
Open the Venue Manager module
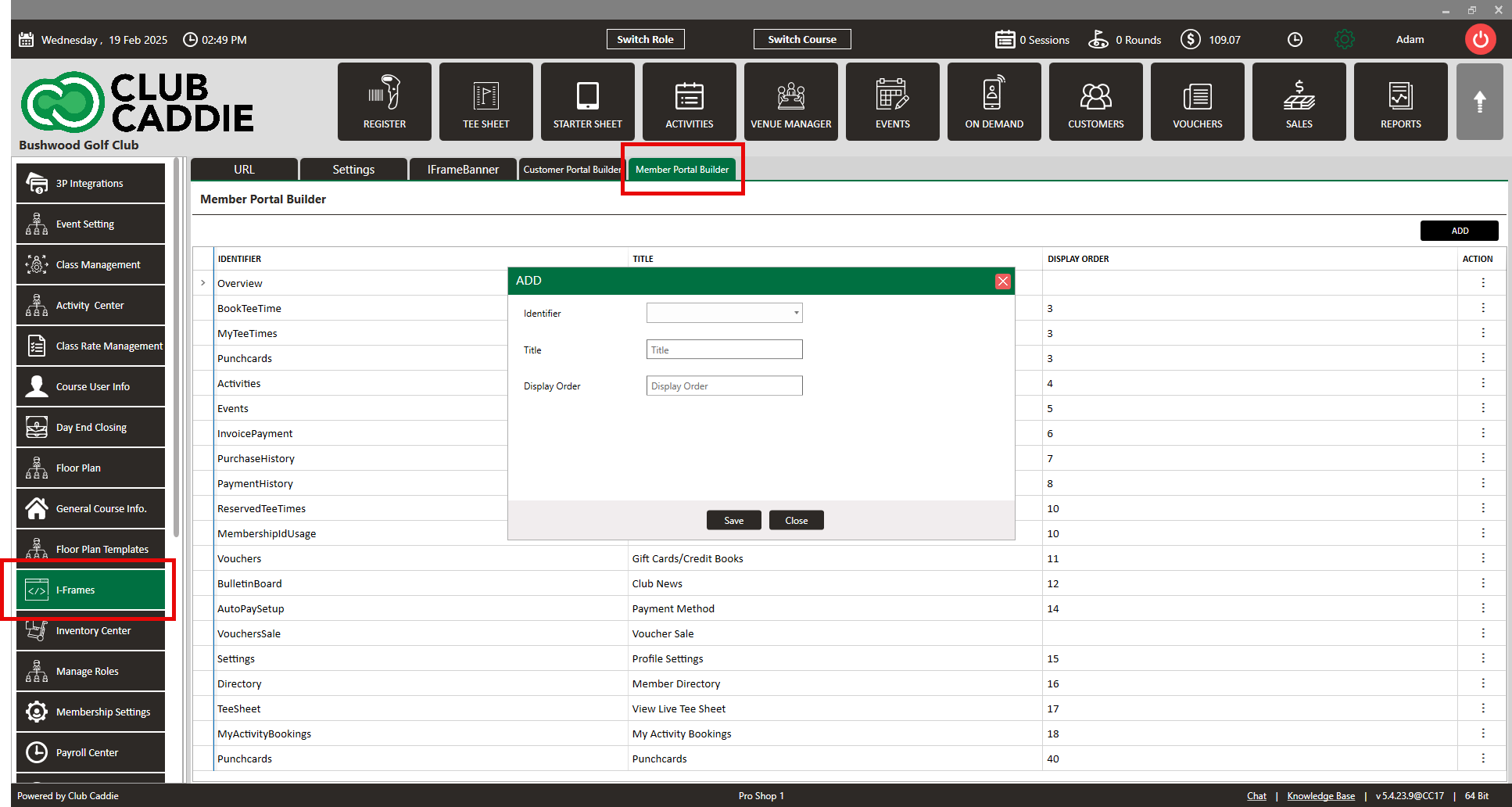pyautogui.click(x=791, y=102)
